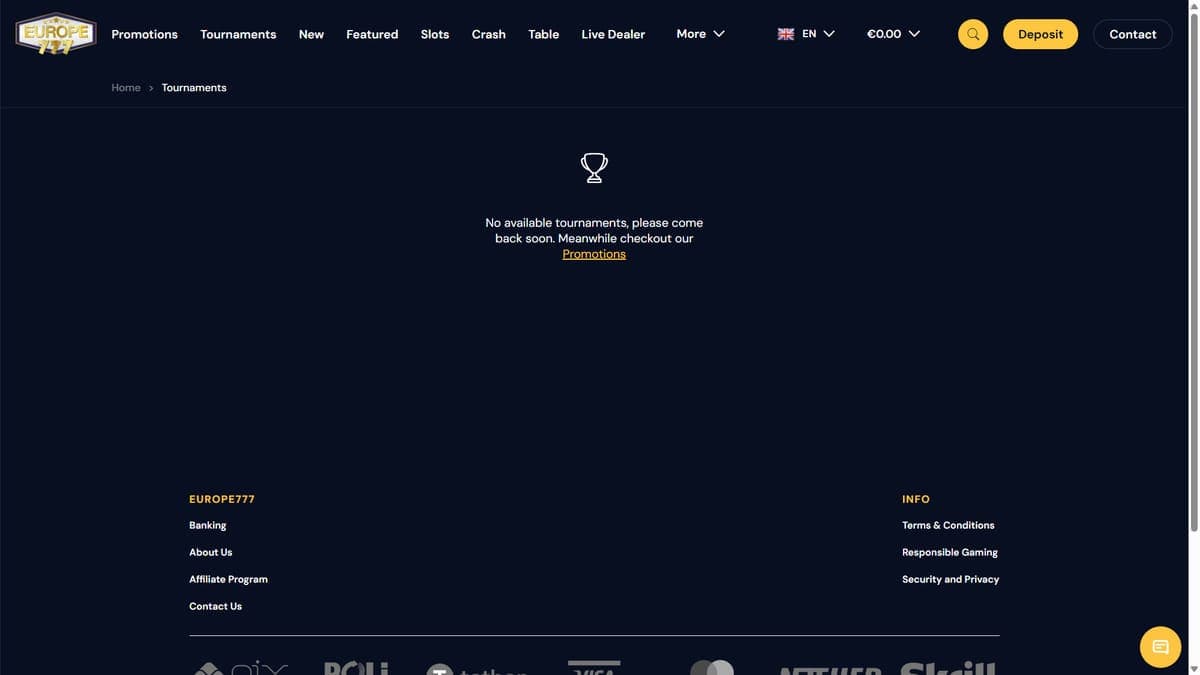
Task: Click the Tether payment logo
Action: pyautogui.click(x=477, y=669)
